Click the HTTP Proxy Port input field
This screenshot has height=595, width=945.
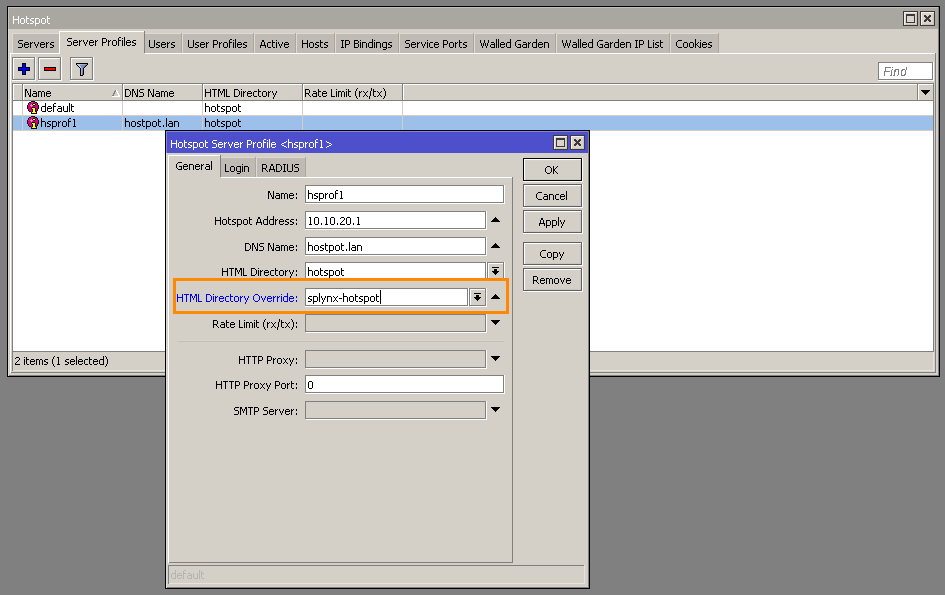(404, 385)
